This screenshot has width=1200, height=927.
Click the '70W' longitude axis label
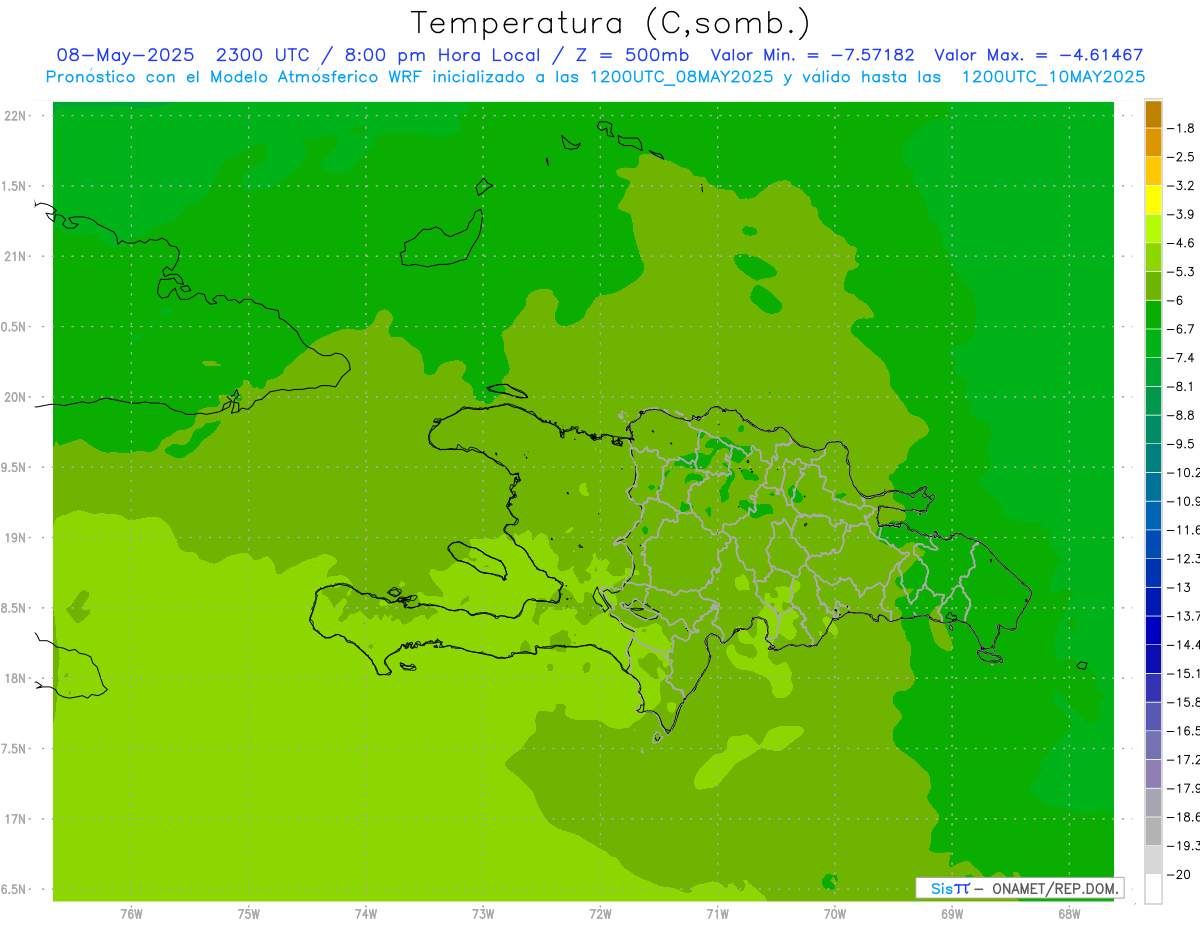click(835, 913)
